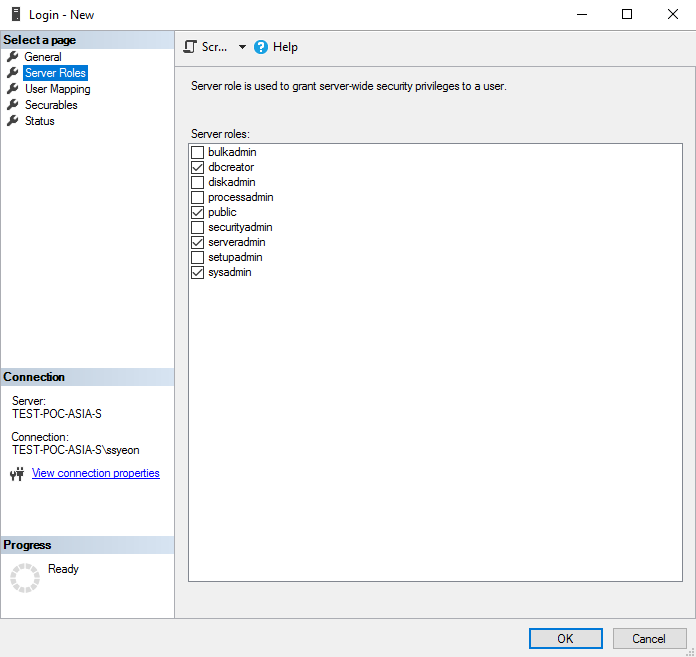Image resolution: width=696 pixels, height=657 pixels.
Task: Click connection text TEST-POC-ASIA-S\ssyeon
Action: coord(75,450)
